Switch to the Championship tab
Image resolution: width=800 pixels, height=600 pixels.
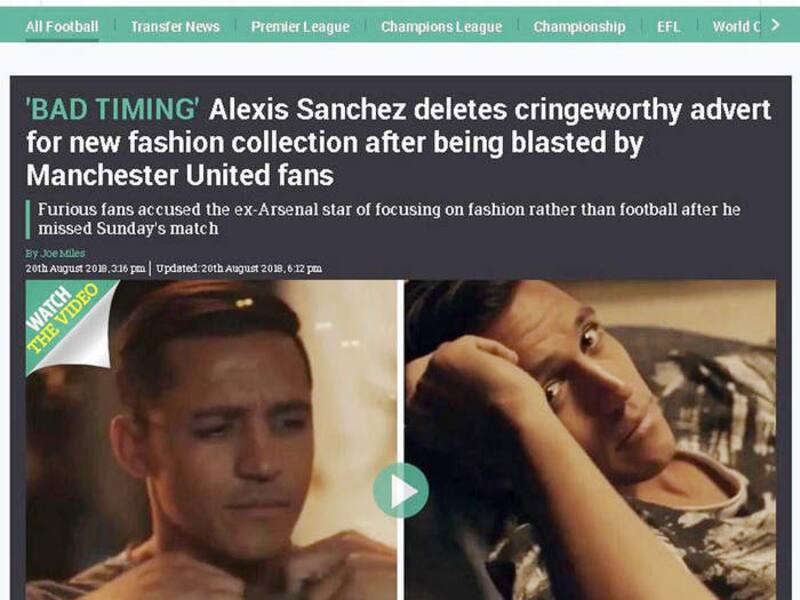pyautogui.click(x=579, y=27)
